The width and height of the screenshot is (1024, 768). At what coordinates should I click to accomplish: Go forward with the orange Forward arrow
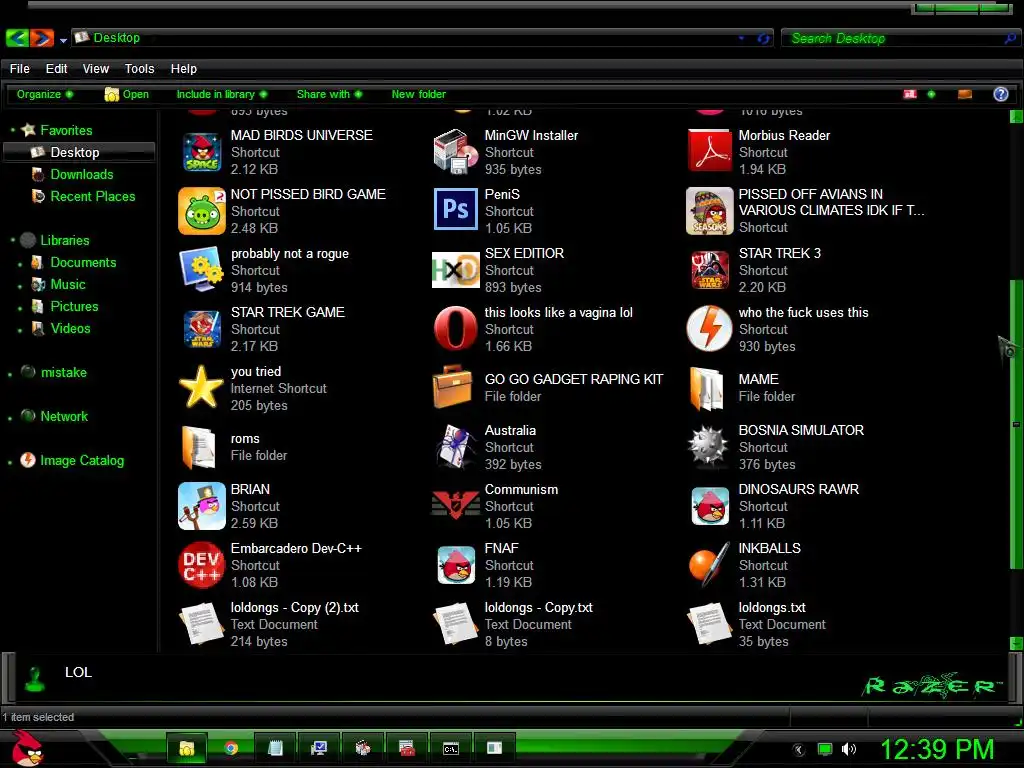click(x=41, y=38)
